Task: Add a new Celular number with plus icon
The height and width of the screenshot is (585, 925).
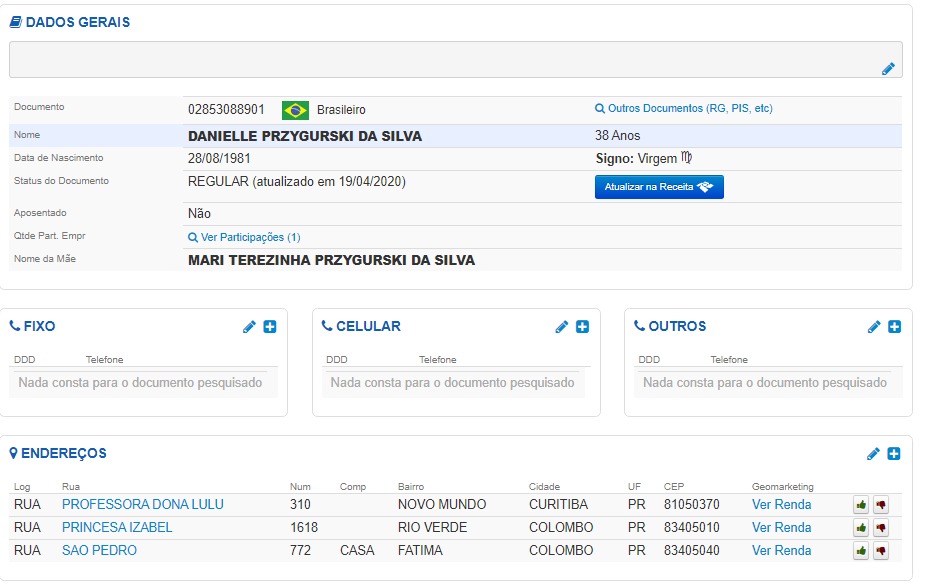Action: [x=583, y=327]
